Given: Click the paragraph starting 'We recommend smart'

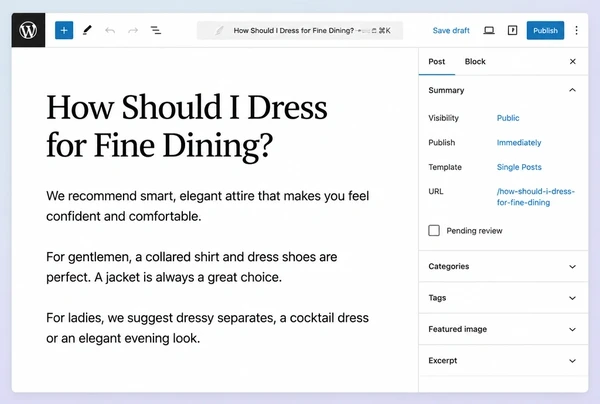Looking at the screenshot, I should coord(207,206).
